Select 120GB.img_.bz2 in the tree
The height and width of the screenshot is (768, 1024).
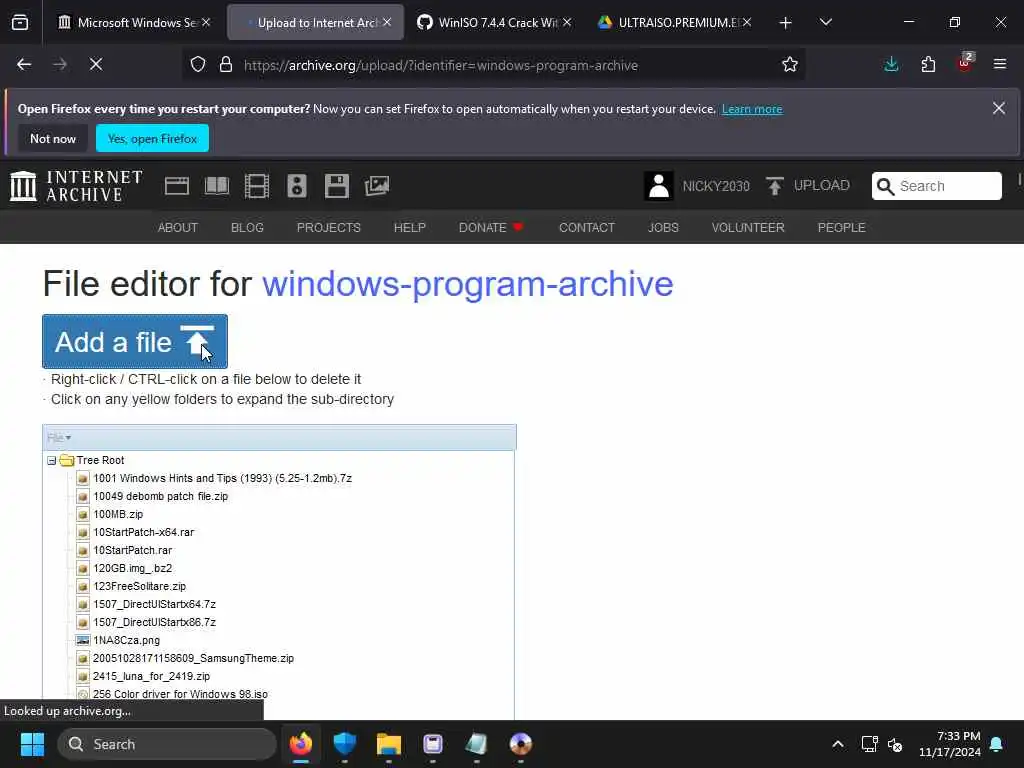[x=132, y=568]
